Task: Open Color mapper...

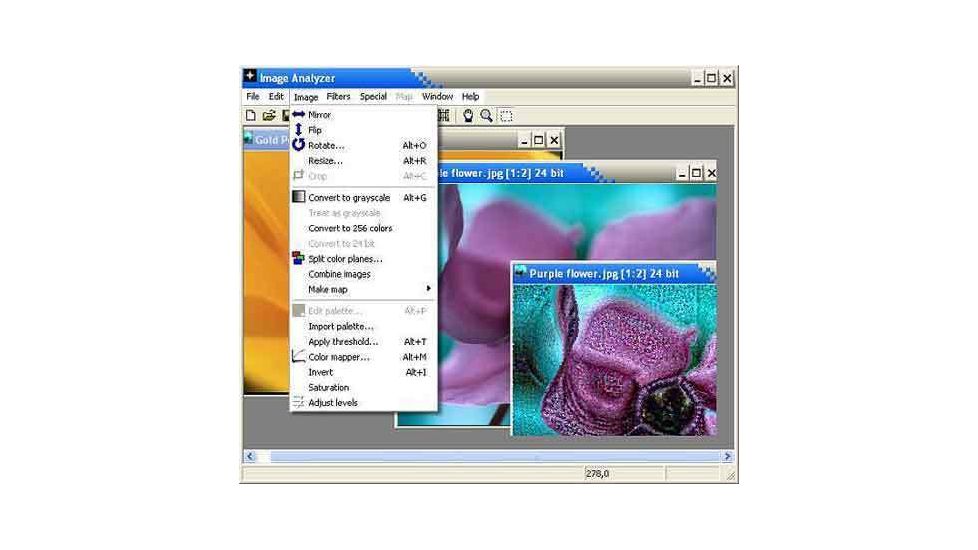Action: [x=363, y=357]
